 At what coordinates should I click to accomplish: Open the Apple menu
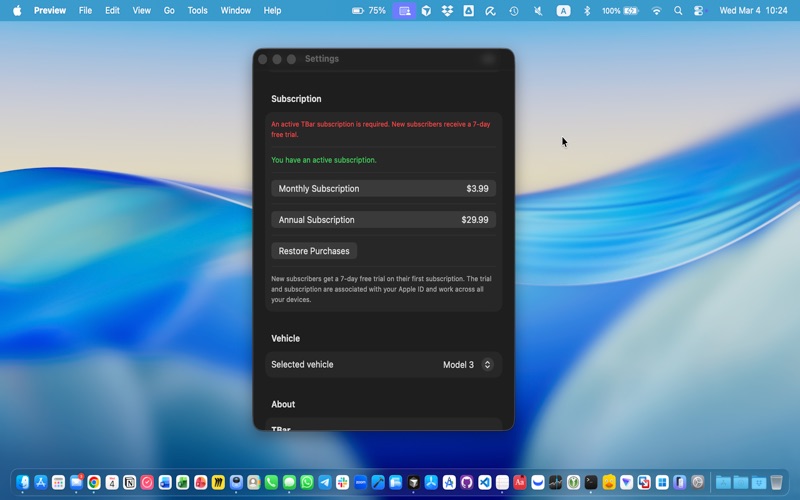(x=17, y=10)
